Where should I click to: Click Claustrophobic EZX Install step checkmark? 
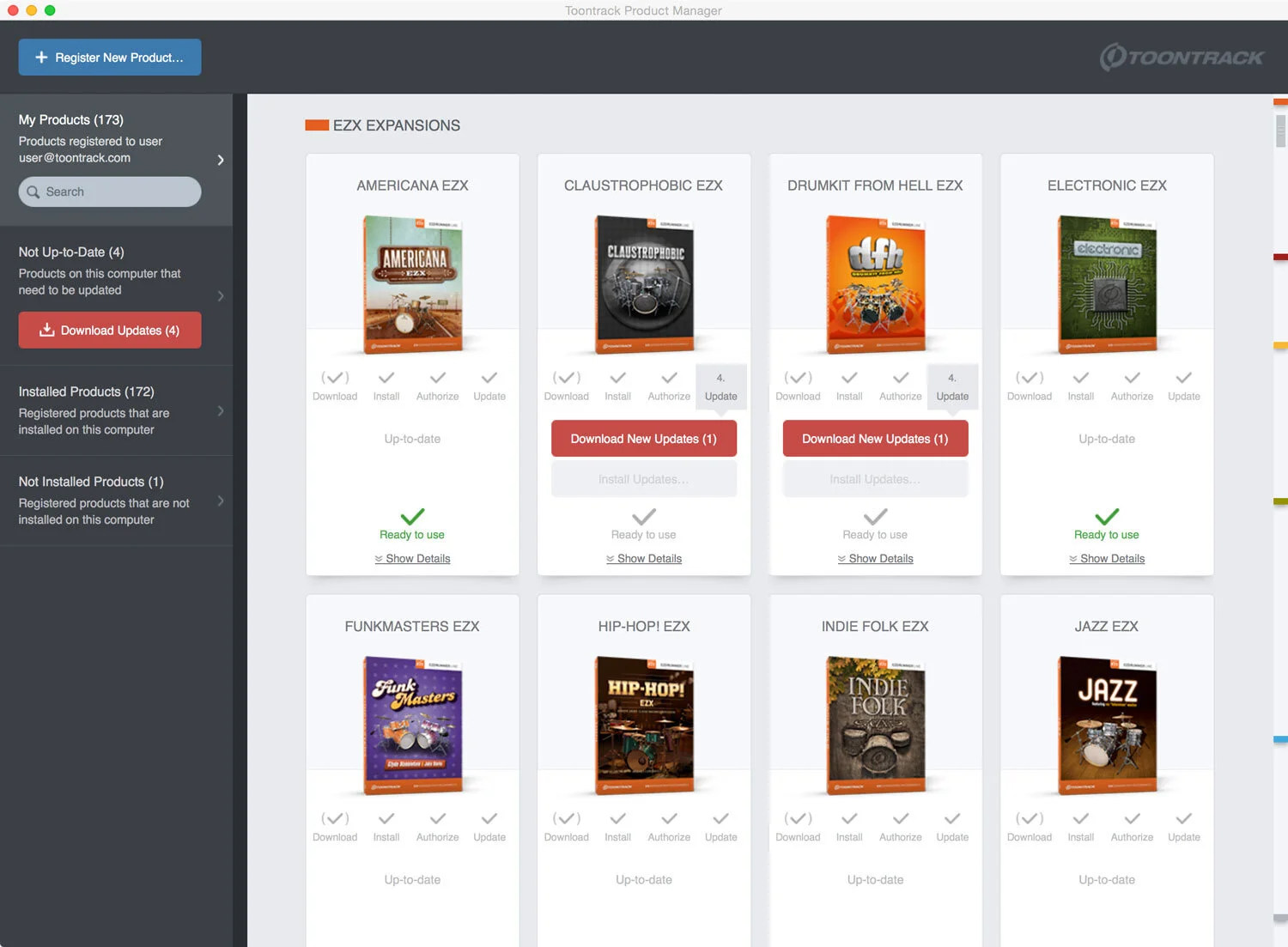pos(618,378)
